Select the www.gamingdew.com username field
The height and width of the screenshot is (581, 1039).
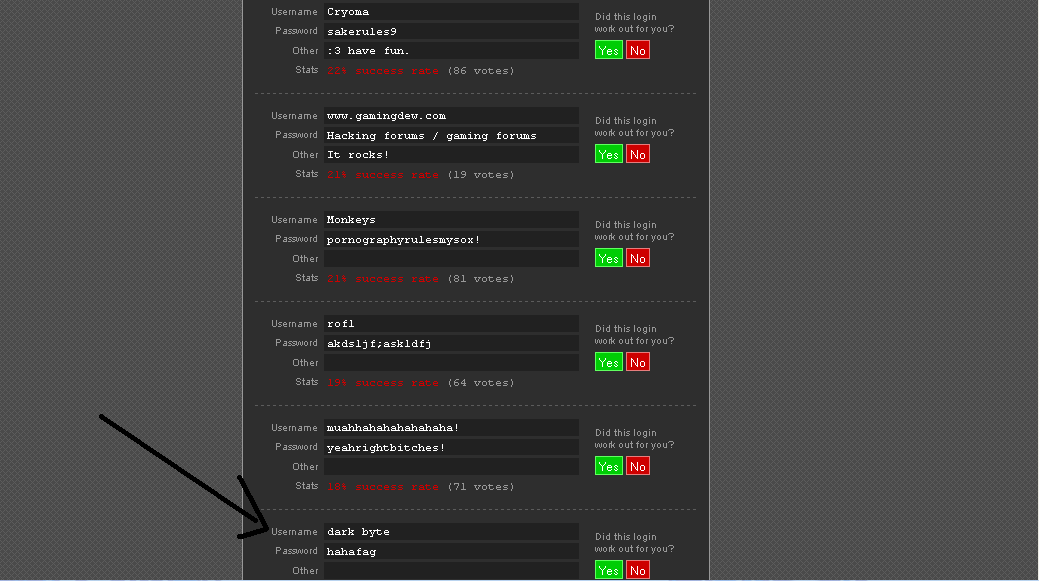pos(451,116)
